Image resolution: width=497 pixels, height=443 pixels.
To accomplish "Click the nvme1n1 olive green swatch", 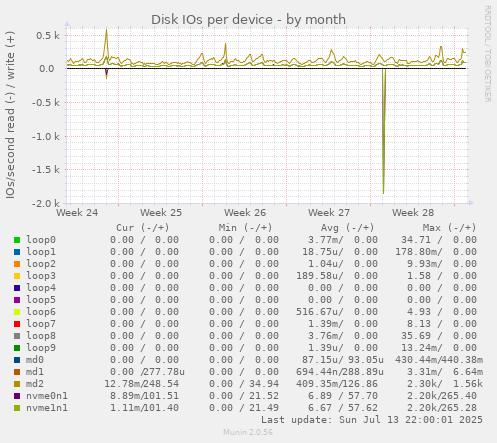I will (17, 408).
